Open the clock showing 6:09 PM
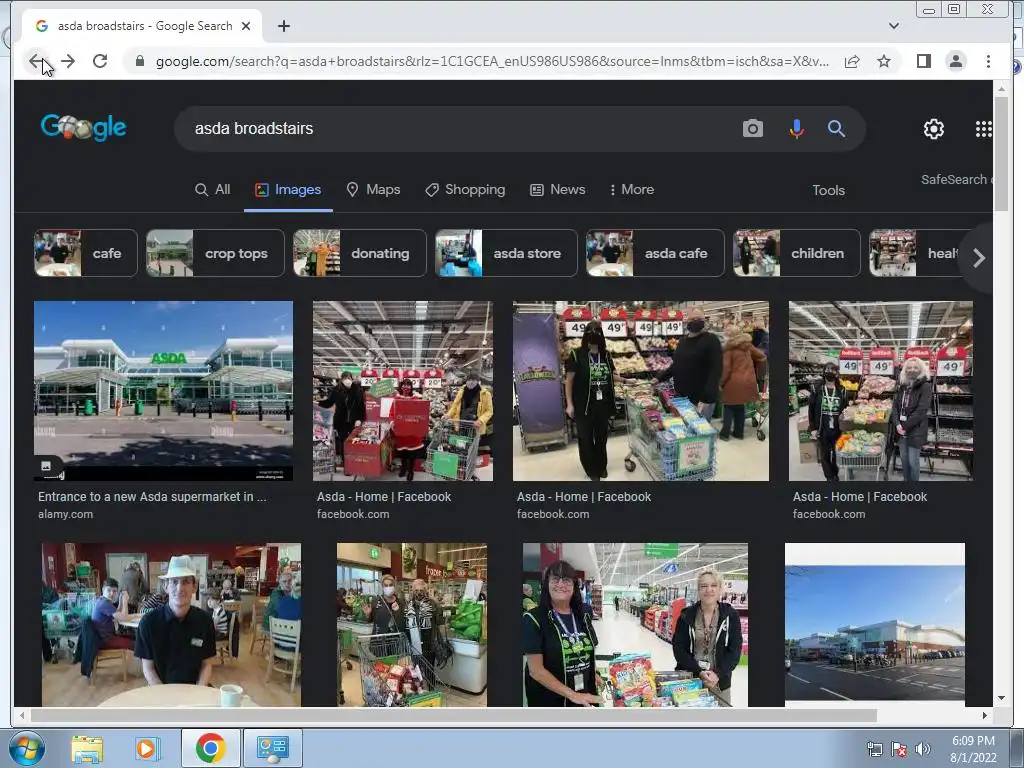The height and width of the screenshot is (768, 1024). (973, 749)
